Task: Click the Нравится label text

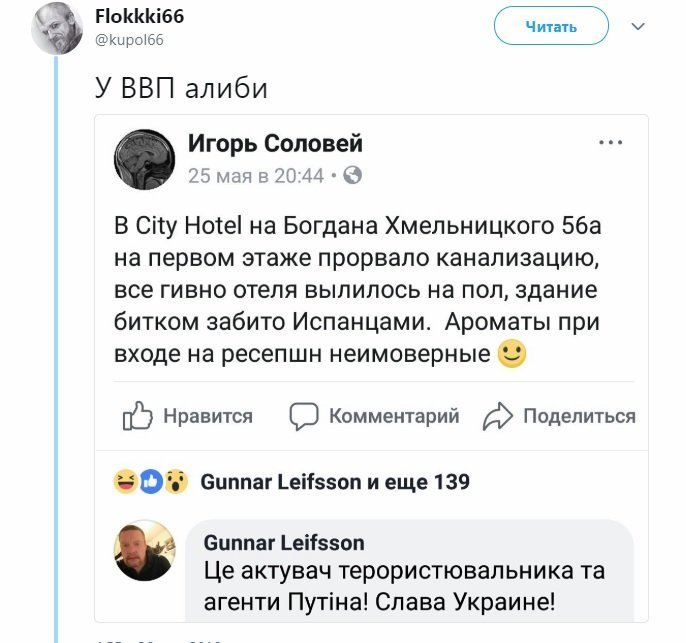Action: (208, 416)
